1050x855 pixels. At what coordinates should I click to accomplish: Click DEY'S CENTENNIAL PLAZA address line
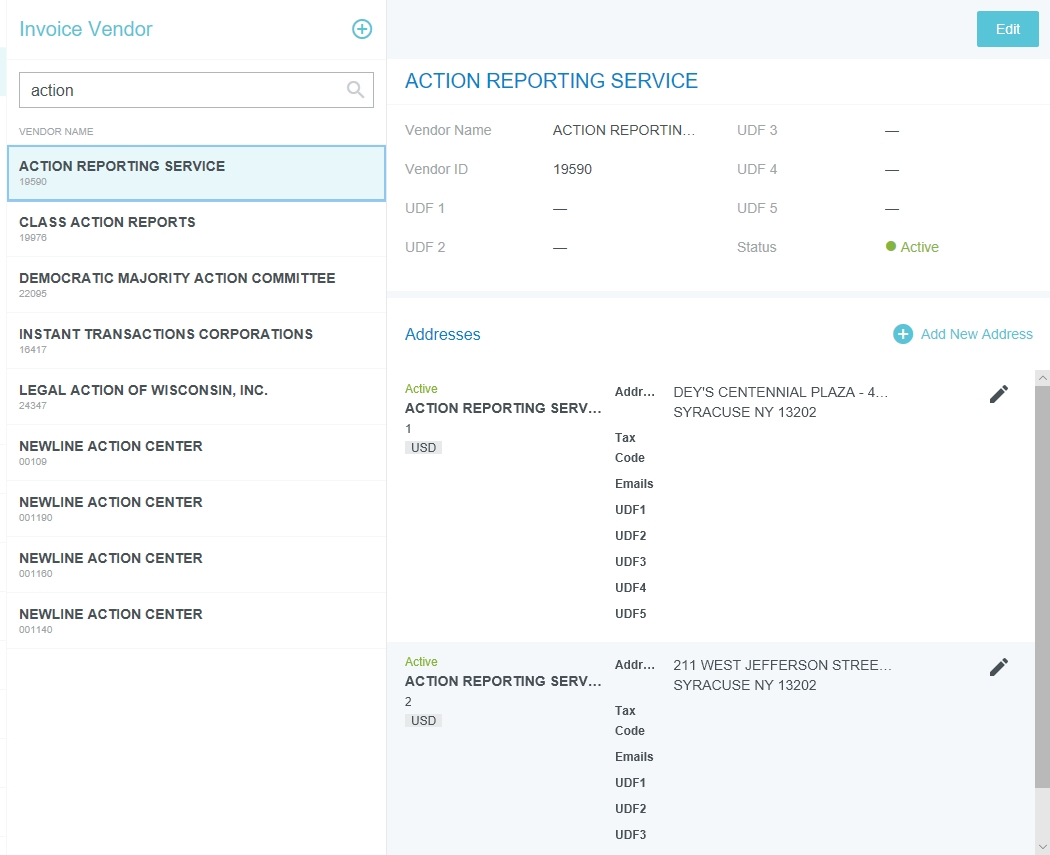(x=781, y=392)
